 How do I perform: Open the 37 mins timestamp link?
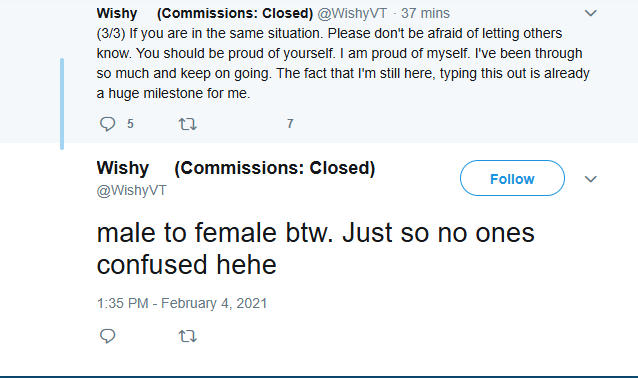click(x=425, y=13)
